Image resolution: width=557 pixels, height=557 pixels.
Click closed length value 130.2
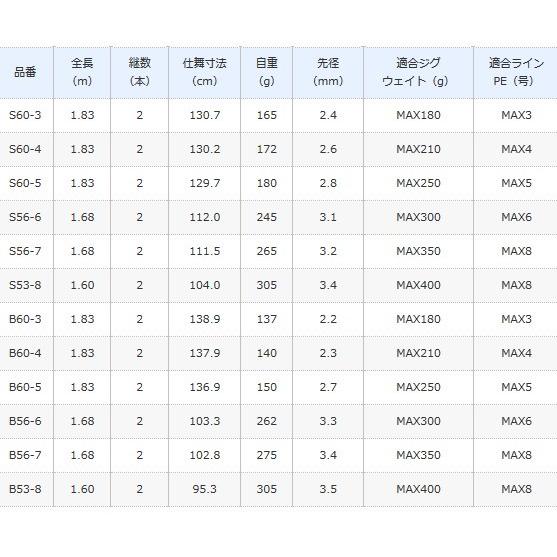[x=205, y=149]
